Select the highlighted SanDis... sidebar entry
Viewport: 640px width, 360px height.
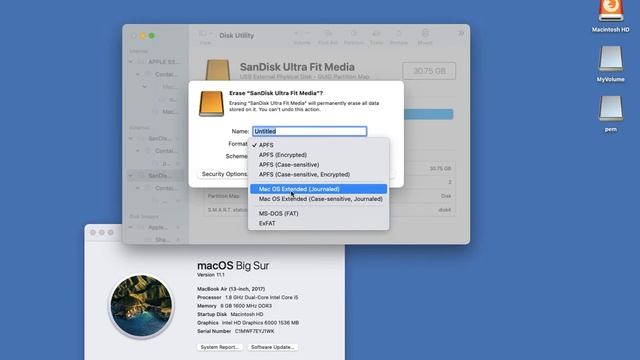tap(157, 176)
